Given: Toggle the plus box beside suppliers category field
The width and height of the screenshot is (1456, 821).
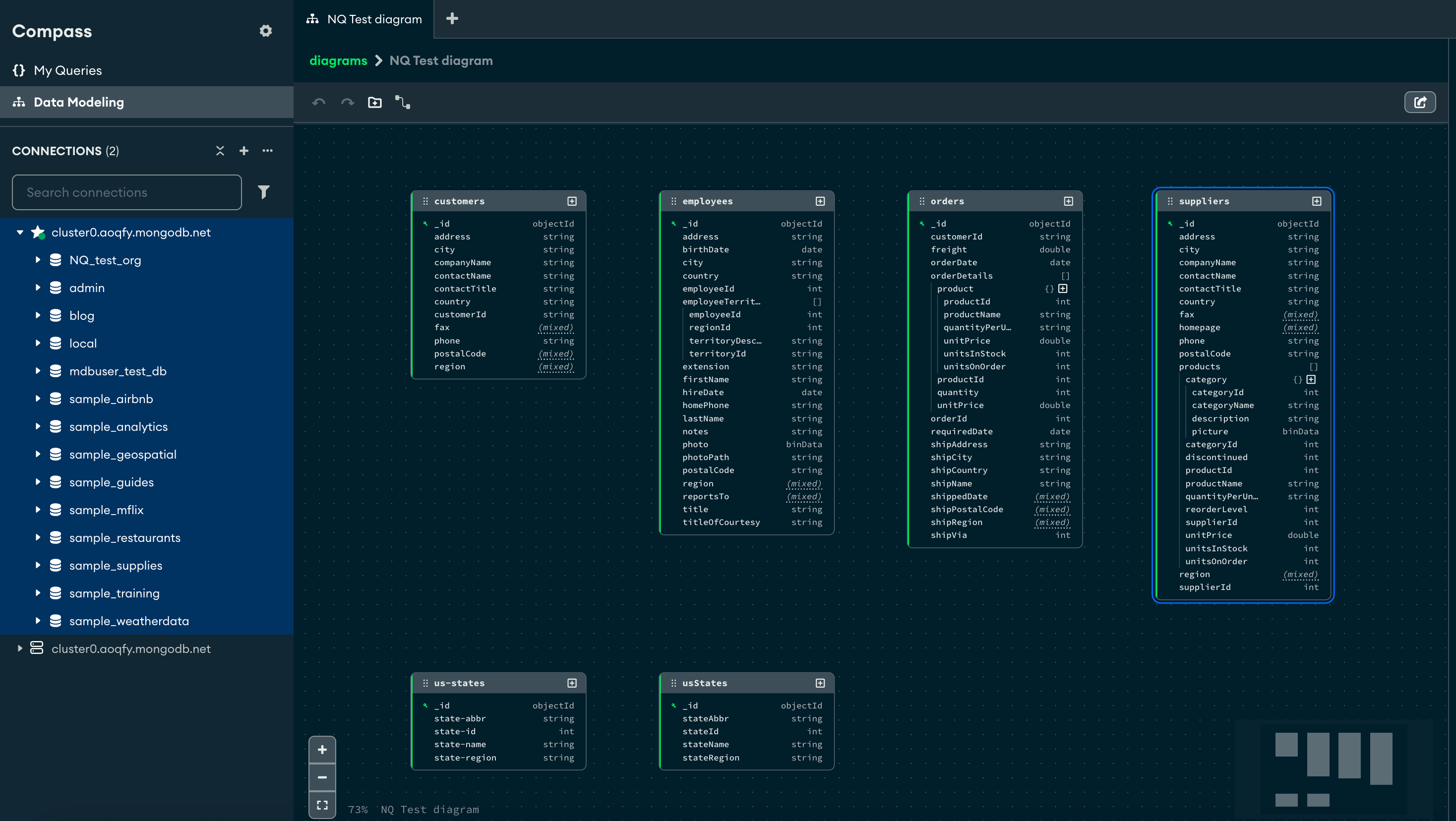Looking at the screenshot, I should click(x=1311, y=380).
